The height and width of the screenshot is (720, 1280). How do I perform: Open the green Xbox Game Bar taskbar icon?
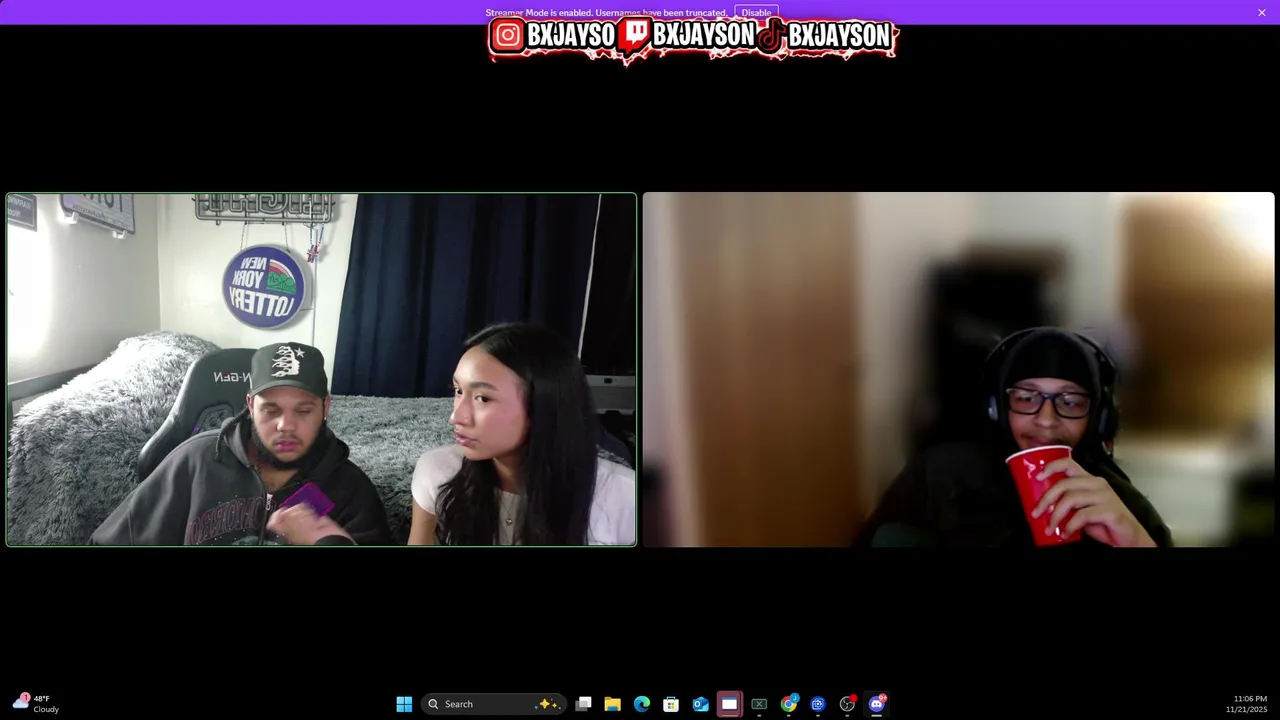click(x=759, y=704)
